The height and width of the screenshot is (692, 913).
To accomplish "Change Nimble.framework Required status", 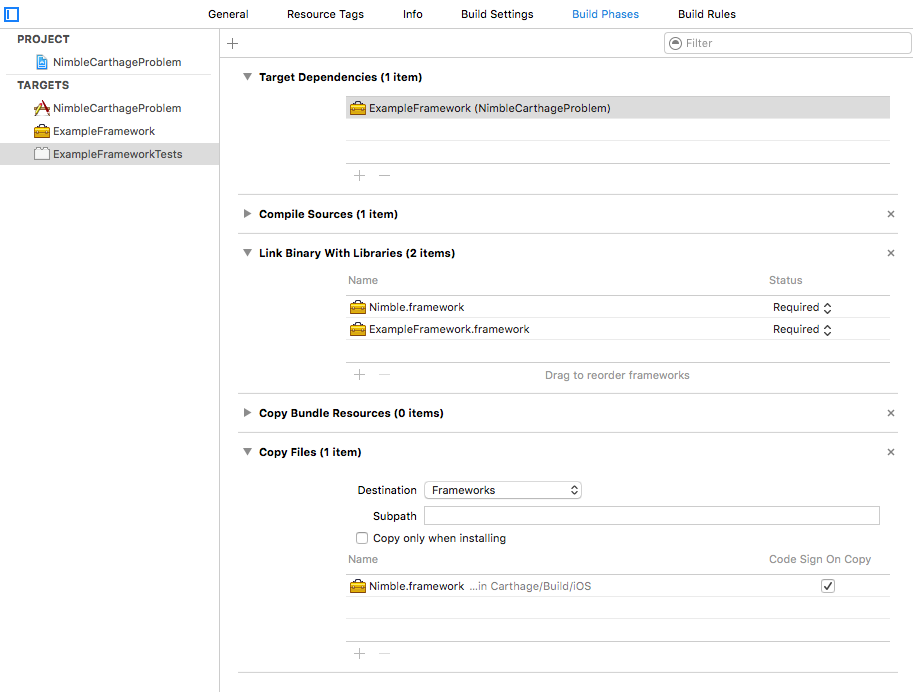I will [802, 308].
